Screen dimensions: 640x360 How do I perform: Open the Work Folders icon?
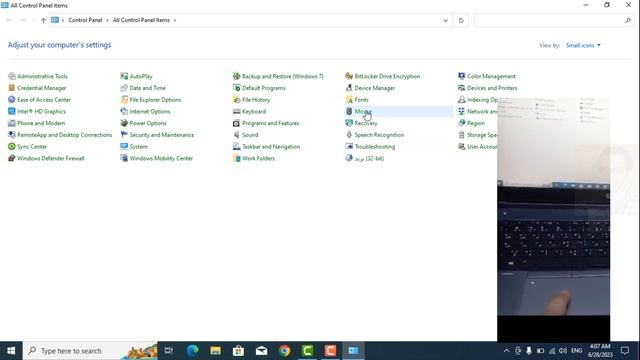pyautogui.click(x=236, y=158)
